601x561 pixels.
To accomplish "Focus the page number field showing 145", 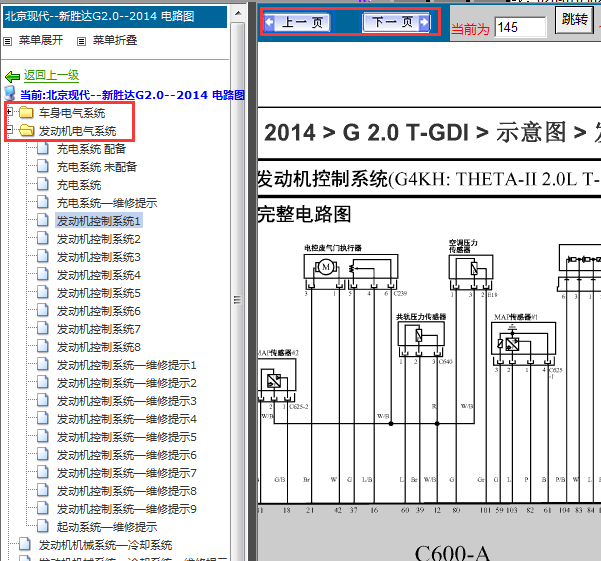I will click(x=520, y=28).
